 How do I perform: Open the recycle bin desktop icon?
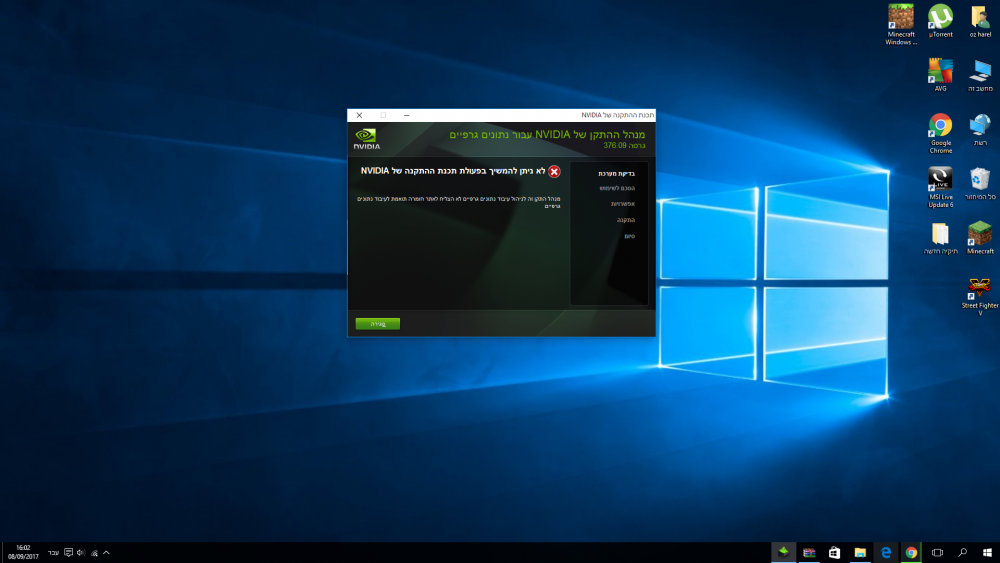[x=980, y=183]
